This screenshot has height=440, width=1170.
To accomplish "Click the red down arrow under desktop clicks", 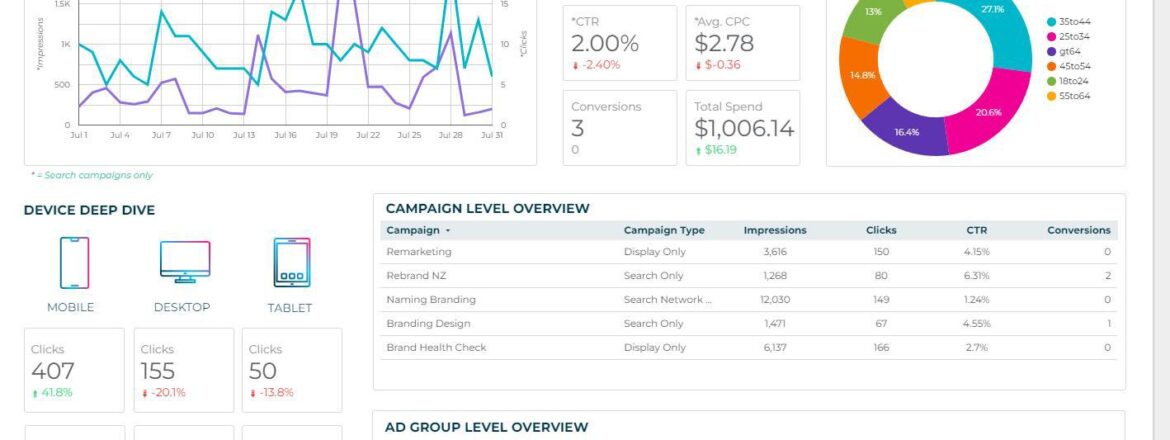I will point(144,393).
